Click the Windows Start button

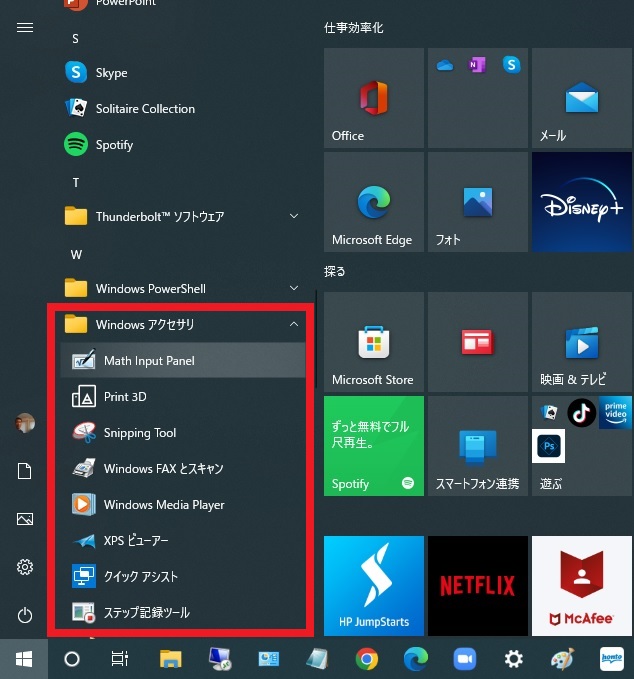tap(24, 659)
